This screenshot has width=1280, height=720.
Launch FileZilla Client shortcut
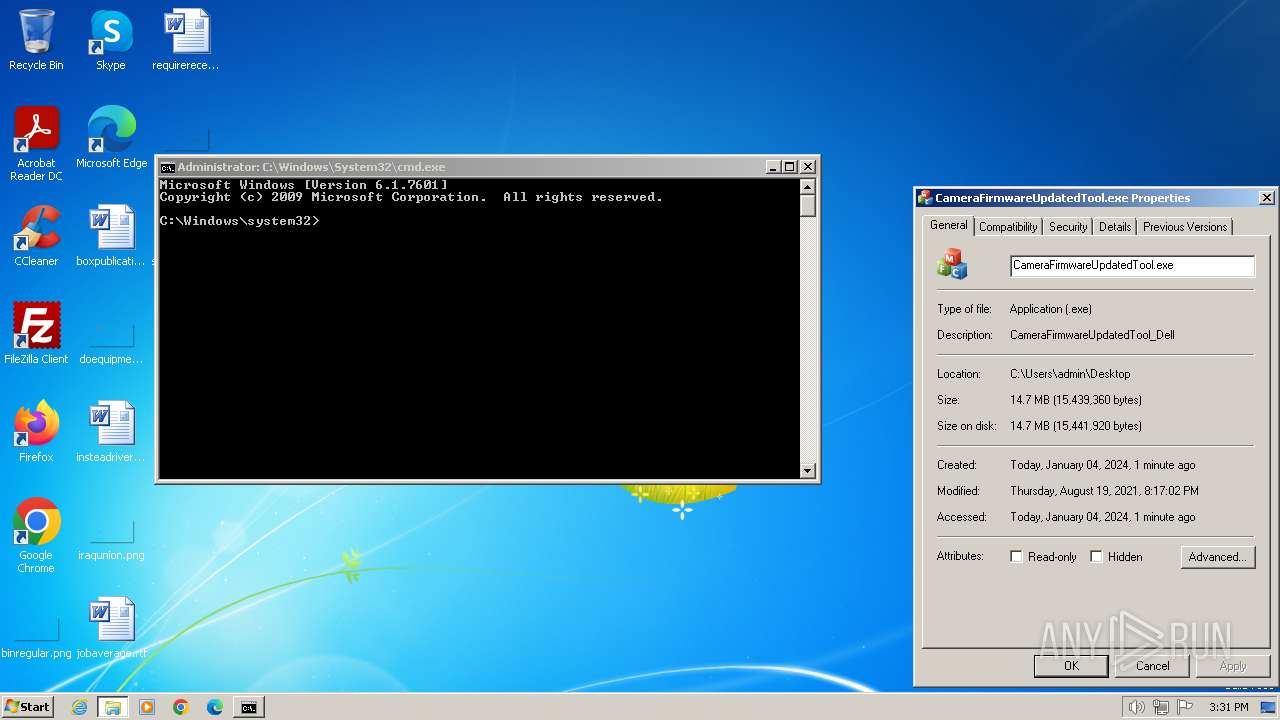(x=36, y=334)
